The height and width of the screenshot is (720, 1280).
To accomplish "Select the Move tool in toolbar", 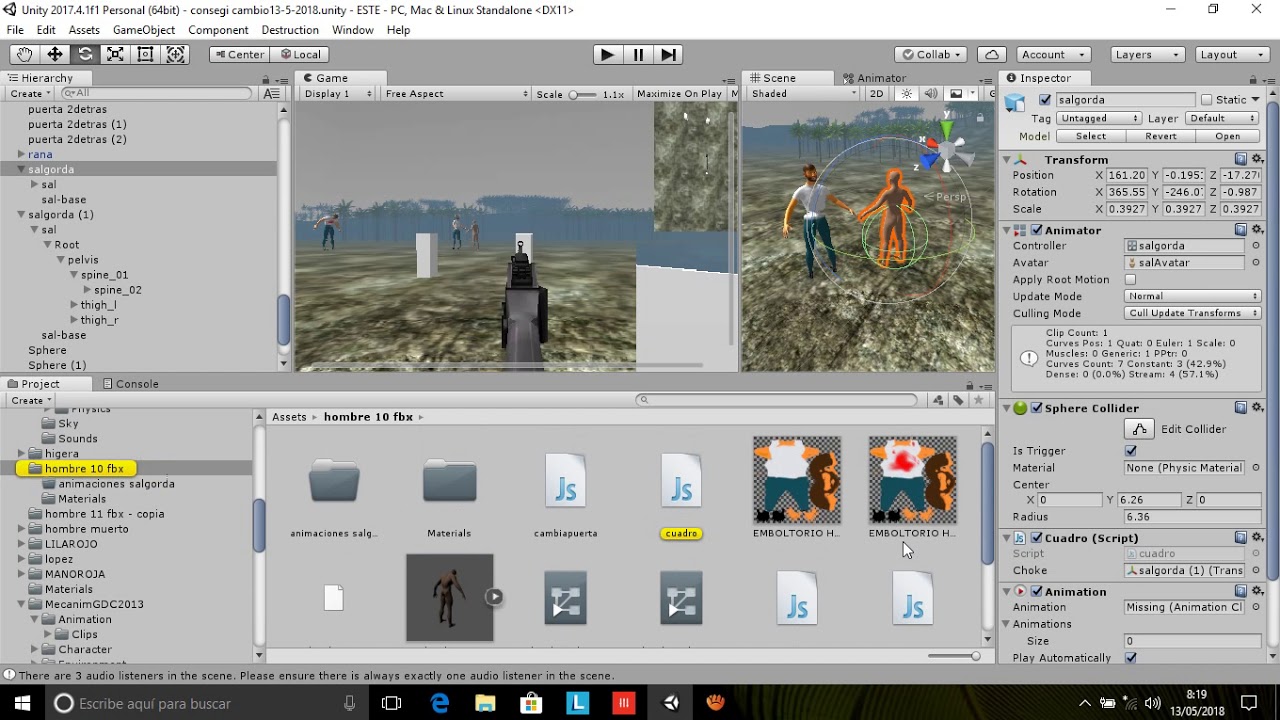I will pyautogui.click(x=55, y=55).
